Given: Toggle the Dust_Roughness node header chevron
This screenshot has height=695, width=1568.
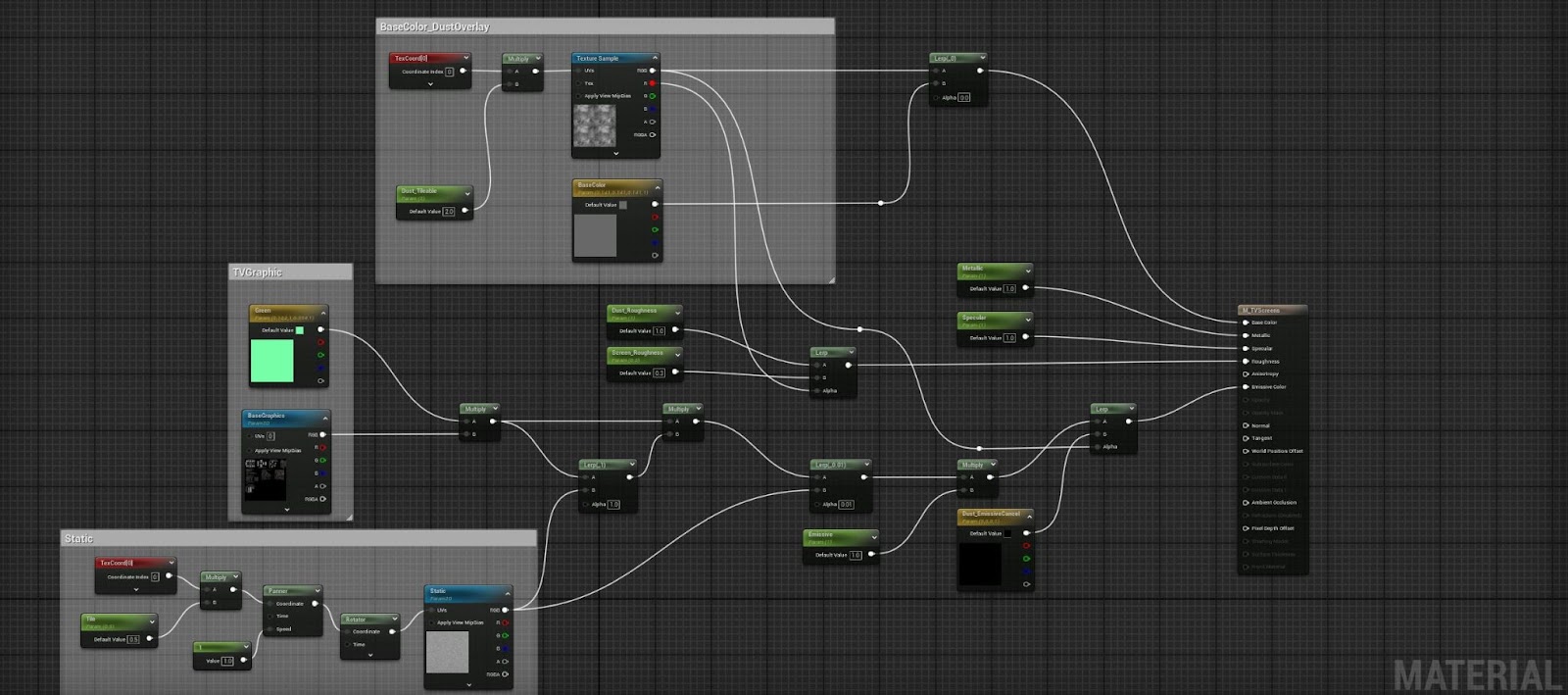Looking at the screenshot, I should (677, 312).
